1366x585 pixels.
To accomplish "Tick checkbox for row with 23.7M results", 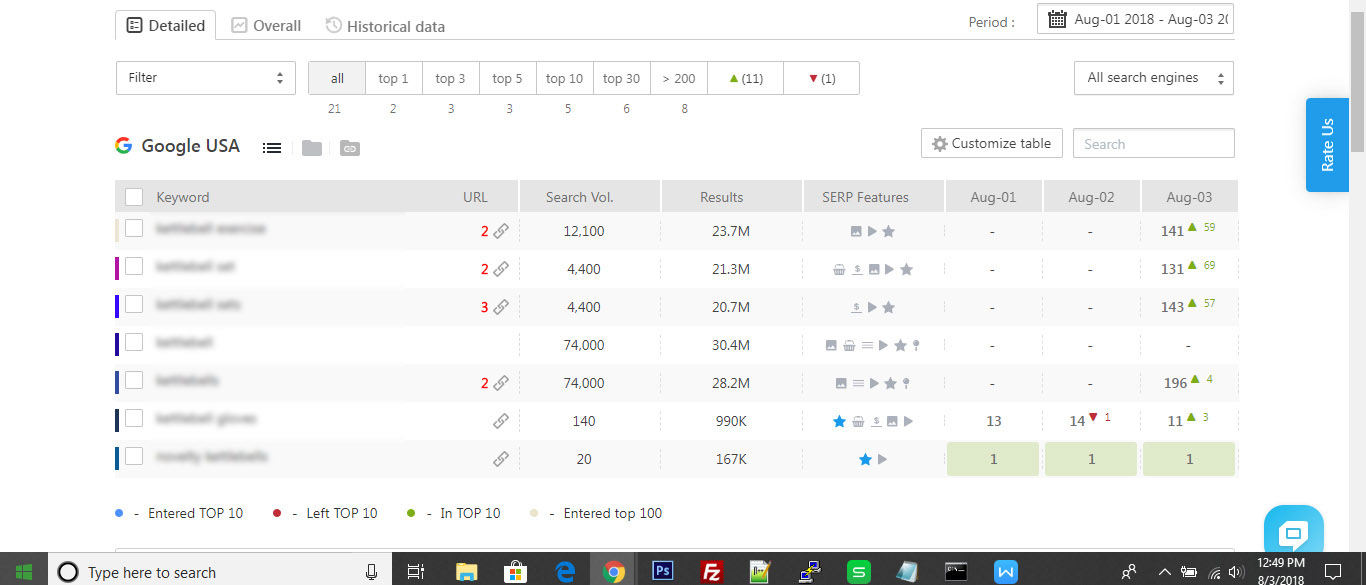I will [134, 228].
